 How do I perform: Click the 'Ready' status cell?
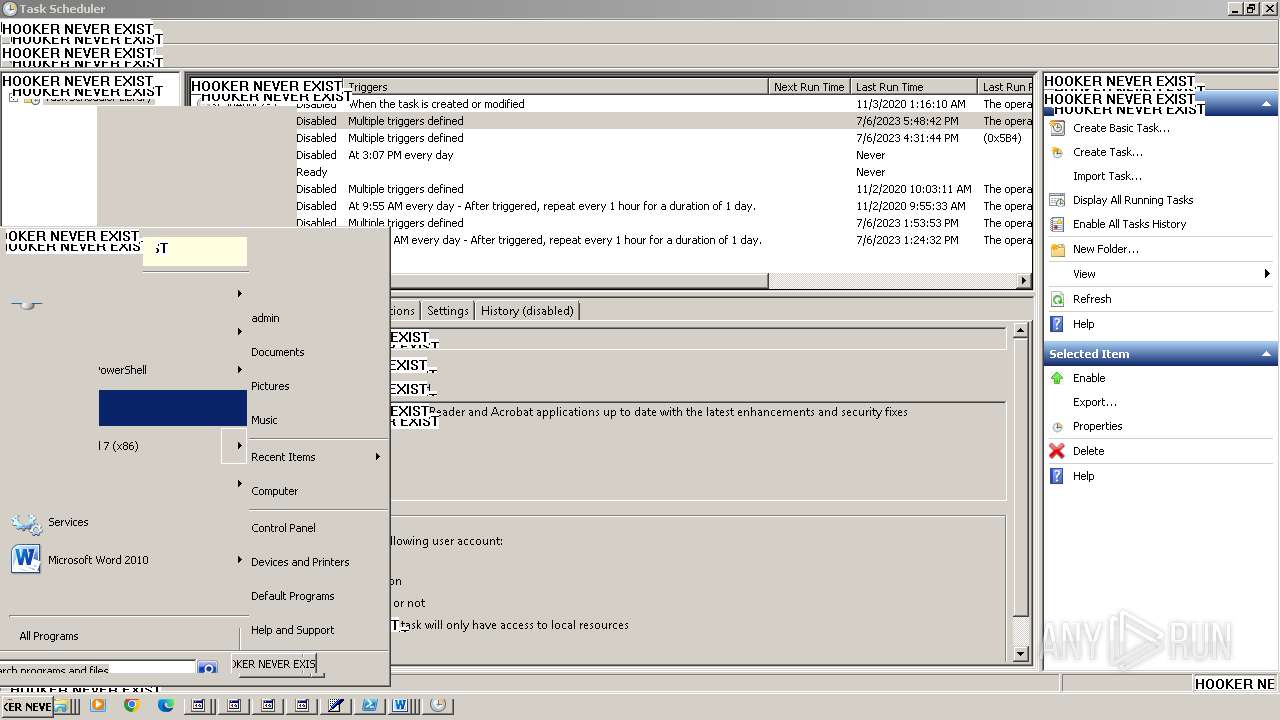(312, 172)
